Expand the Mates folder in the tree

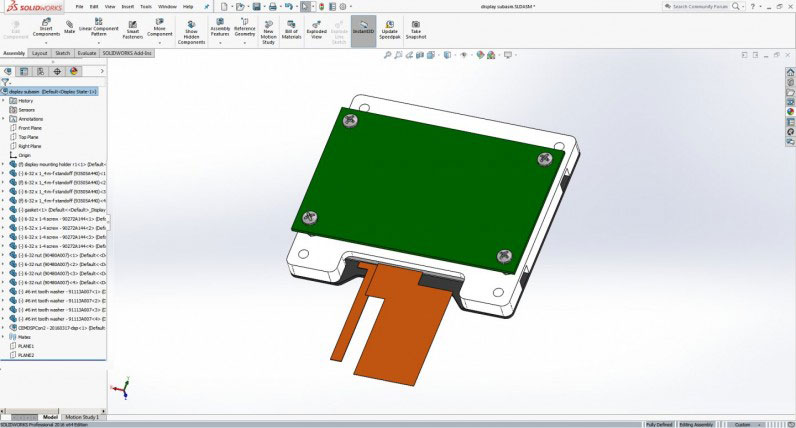[4, 336]
